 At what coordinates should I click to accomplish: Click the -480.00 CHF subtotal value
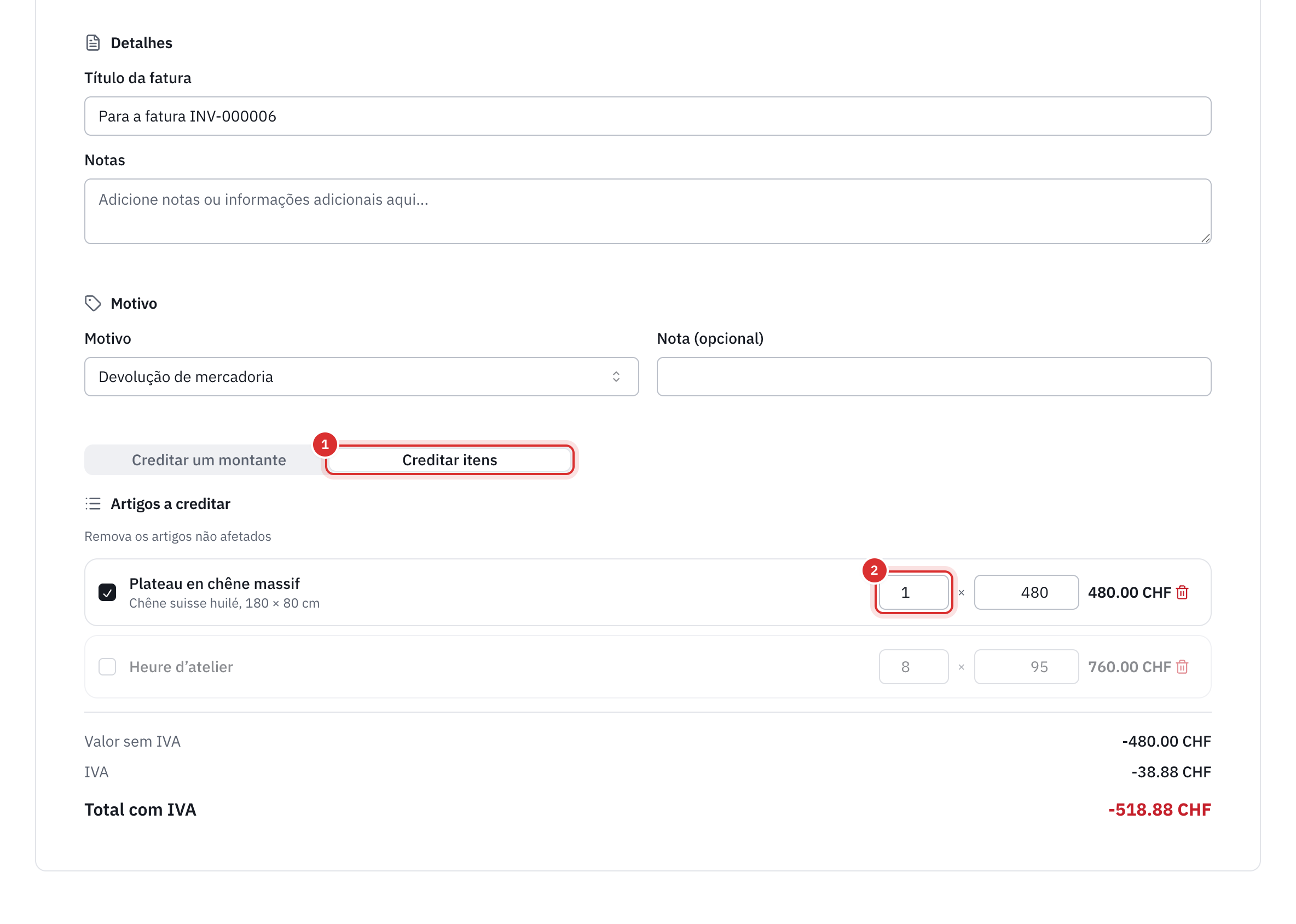pyautogui.click(x=1166, y=742)
